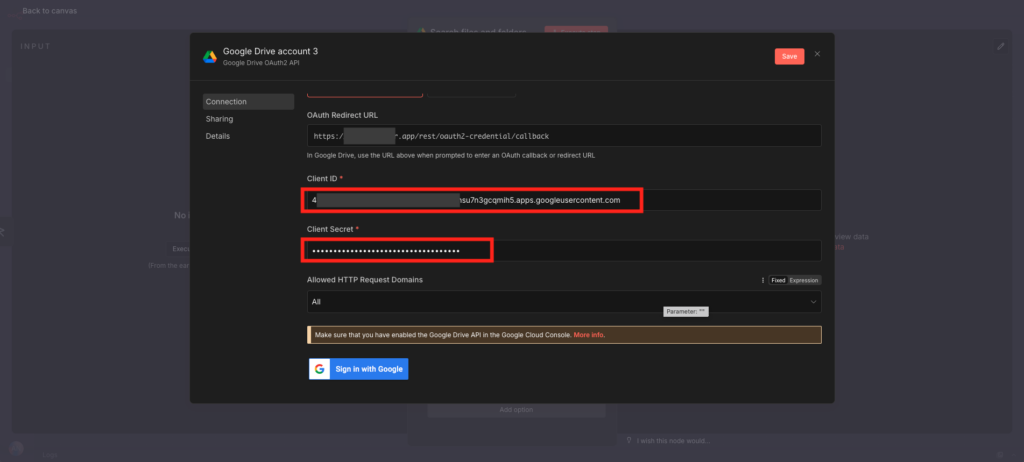Image resolution: width=1024 pixels, height=462 pixels.
Task: Click the pencil edit icon on canvas
Action: click(x=1001, y=46)
